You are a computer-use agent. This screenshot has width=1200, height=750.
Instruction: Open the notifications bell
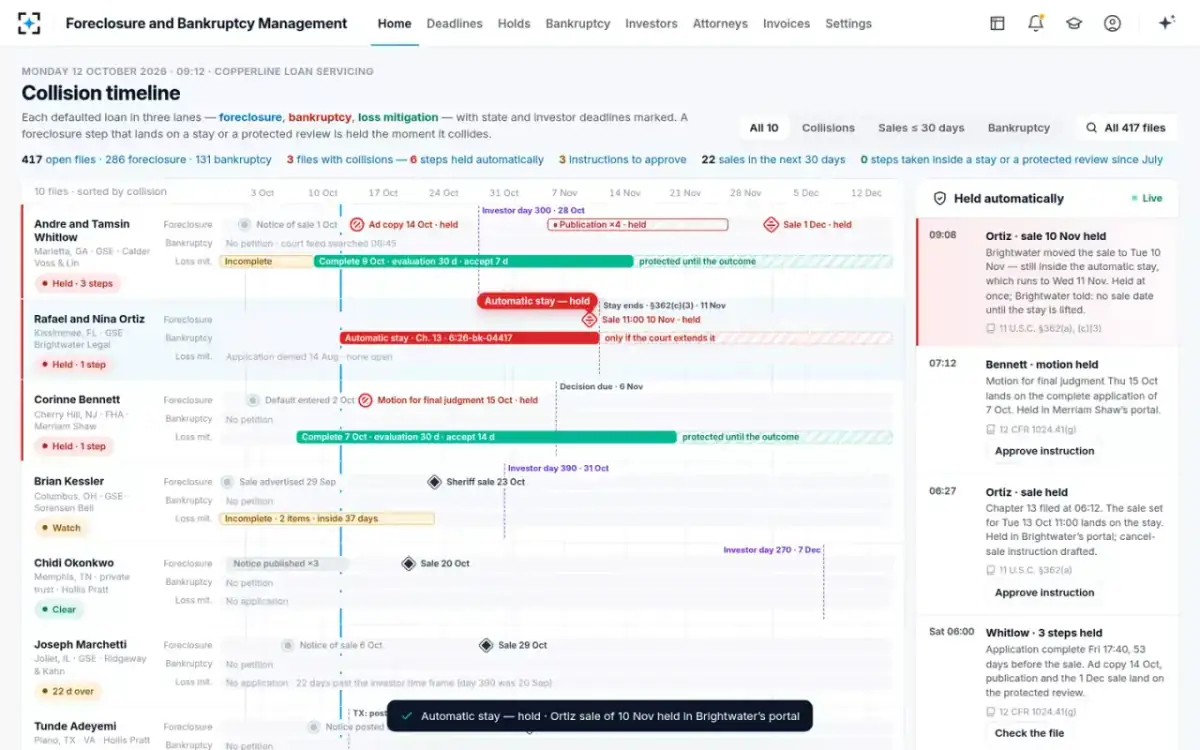1036,23
